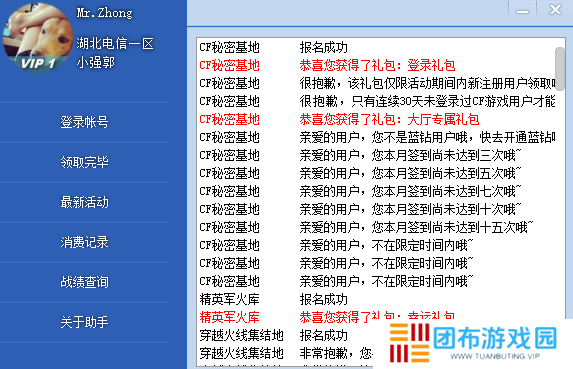The height and width of the screenshot is (369, 573).
Task: Click the log list vertical scrollbar thumb
Action: click(559, 69)
